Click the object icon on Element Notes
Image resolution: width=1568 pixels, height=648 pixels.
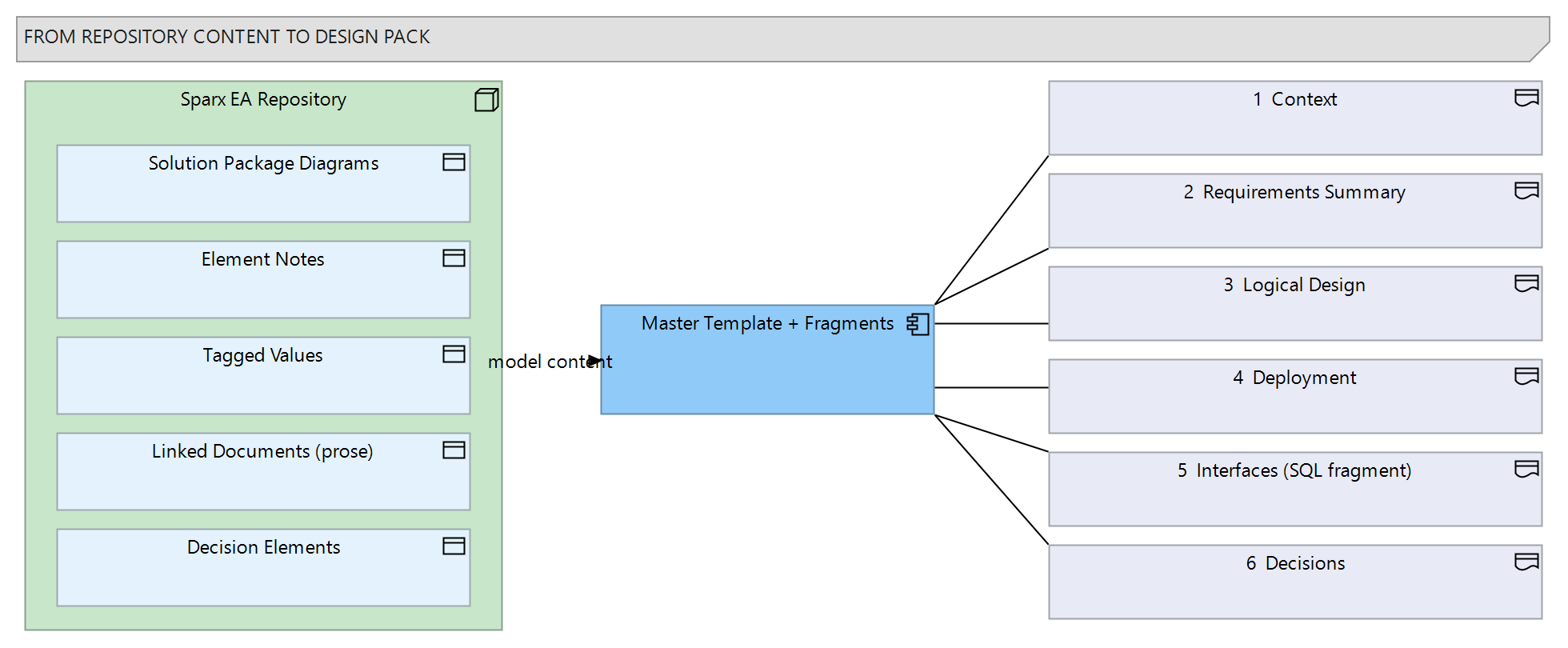[x=454, y=258]
